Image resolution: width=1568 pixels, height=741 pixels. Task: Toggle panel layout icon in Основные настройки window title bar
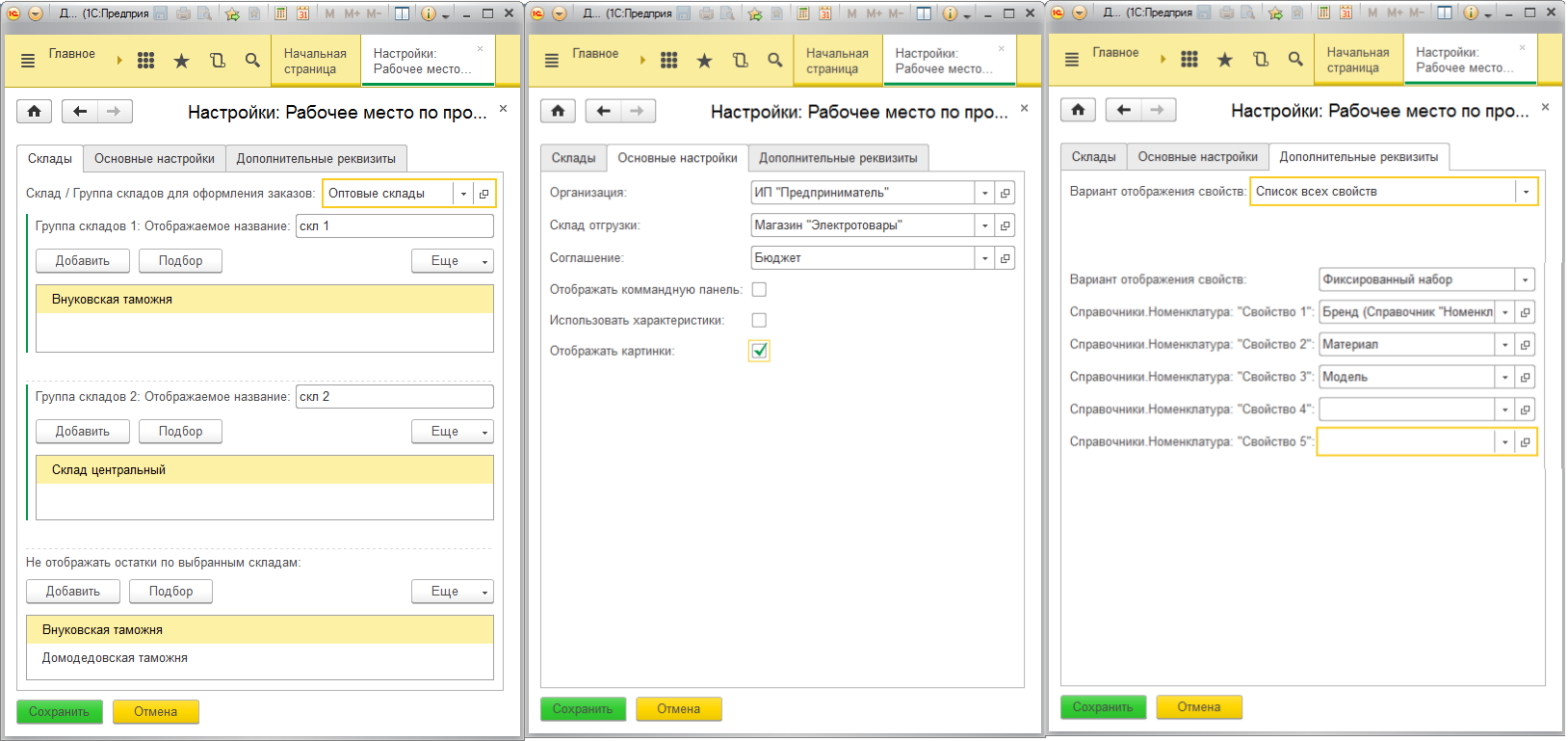click(x=924, y=13)
